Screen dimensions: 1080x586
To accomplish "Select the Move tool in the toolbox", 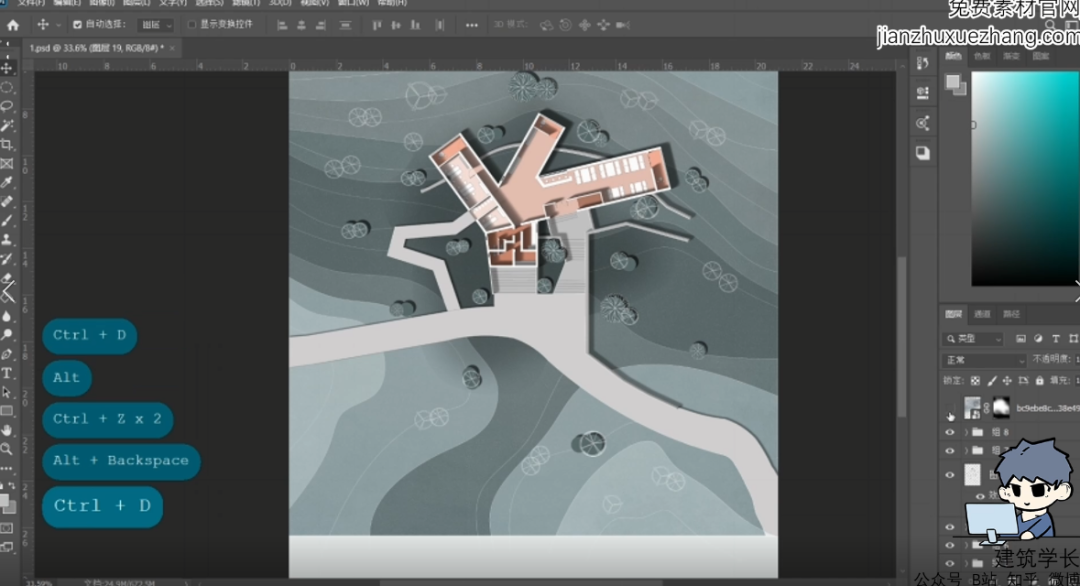I will tap(7, 68).
